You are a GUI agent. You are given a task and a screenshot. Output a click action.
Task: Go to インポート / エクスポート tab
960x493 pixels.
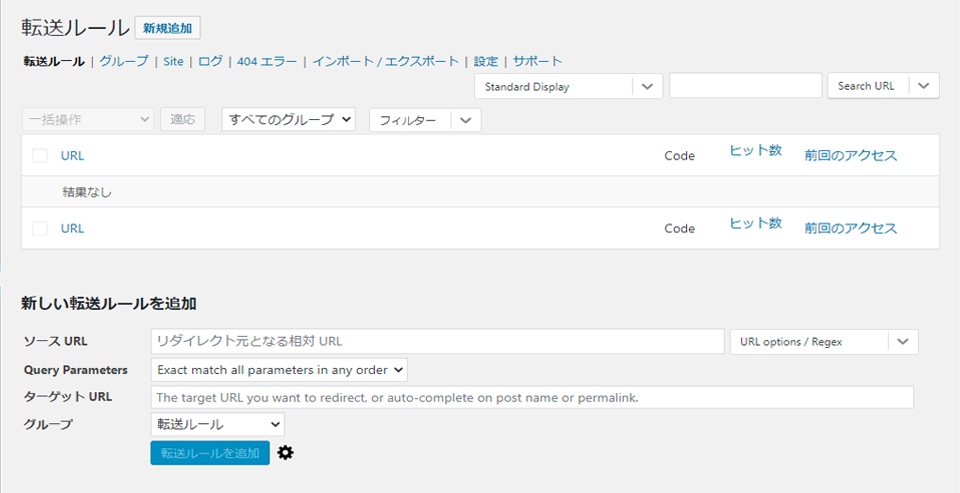pyautogui.click(x=385, y=61)
